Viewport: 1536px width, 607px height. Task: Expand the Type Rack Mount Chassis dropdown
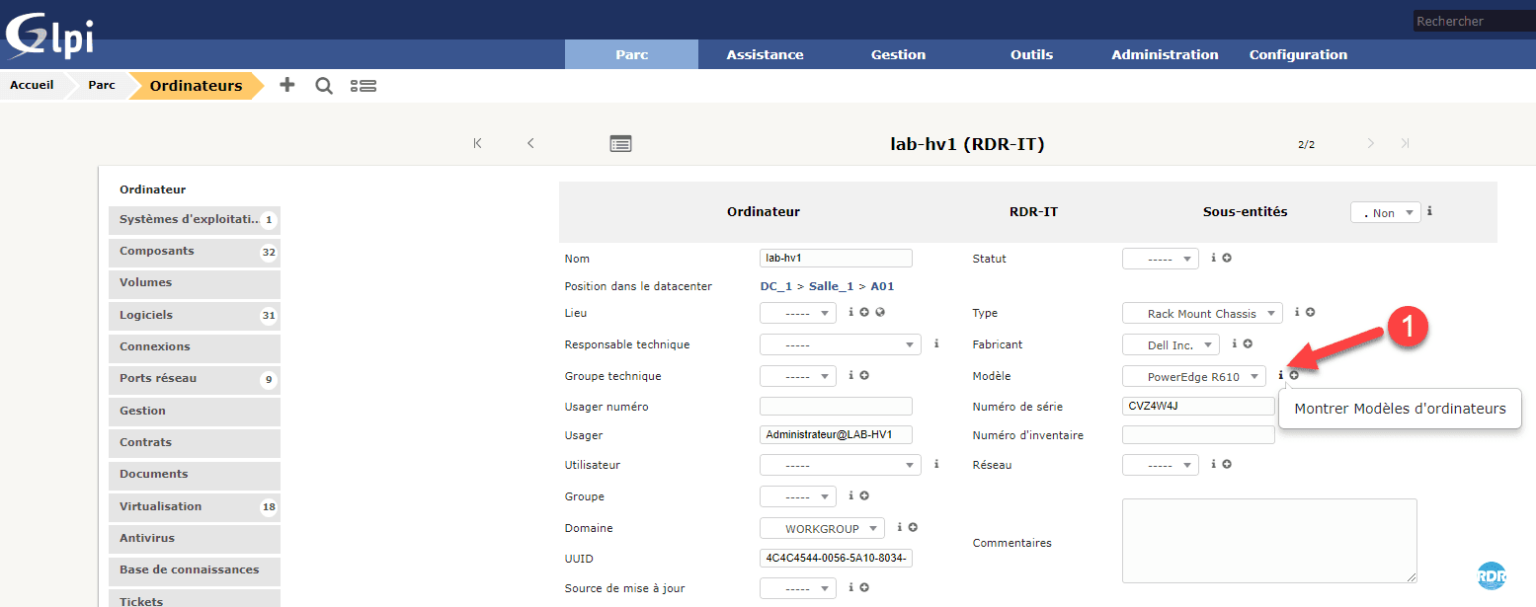(1202, 314)
